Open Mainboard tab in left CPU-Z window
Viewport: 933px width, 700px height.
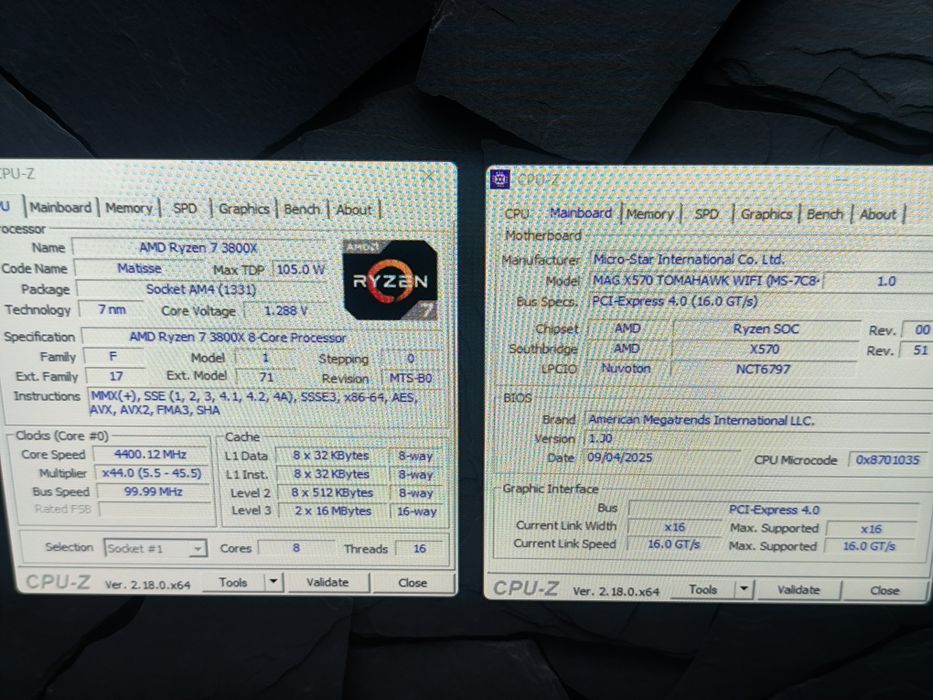pyautogui.click(x=61, y=208)
